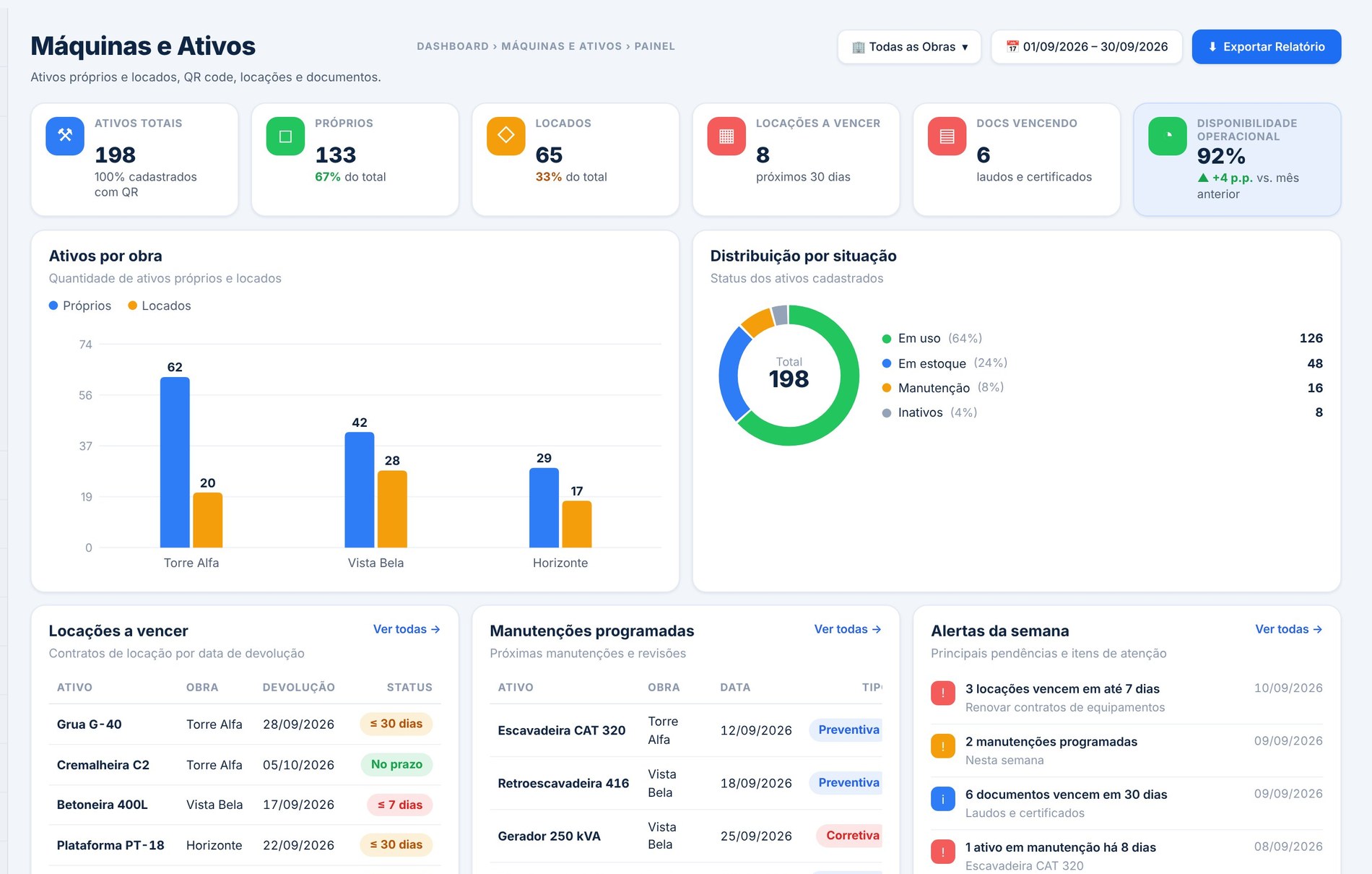Open the 01/09/2026 – 30/09/2026 date picker
The width and height of the screenshot is (1372, 874).
pyautogui.click(x=1087, y=47)
